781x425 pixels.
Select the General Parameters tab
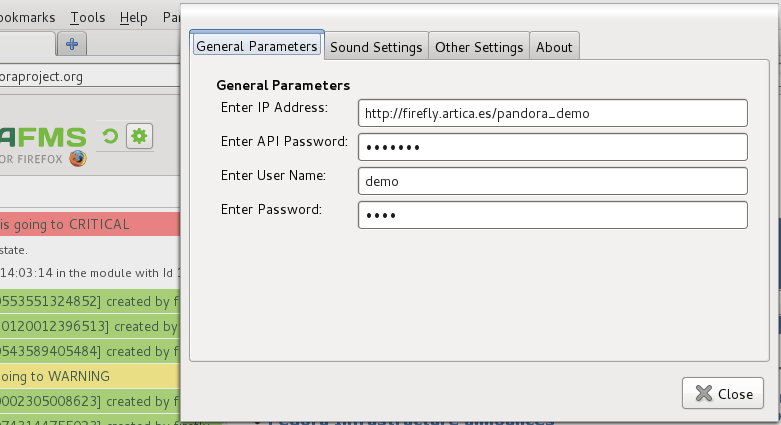click(x=257, y=46)
